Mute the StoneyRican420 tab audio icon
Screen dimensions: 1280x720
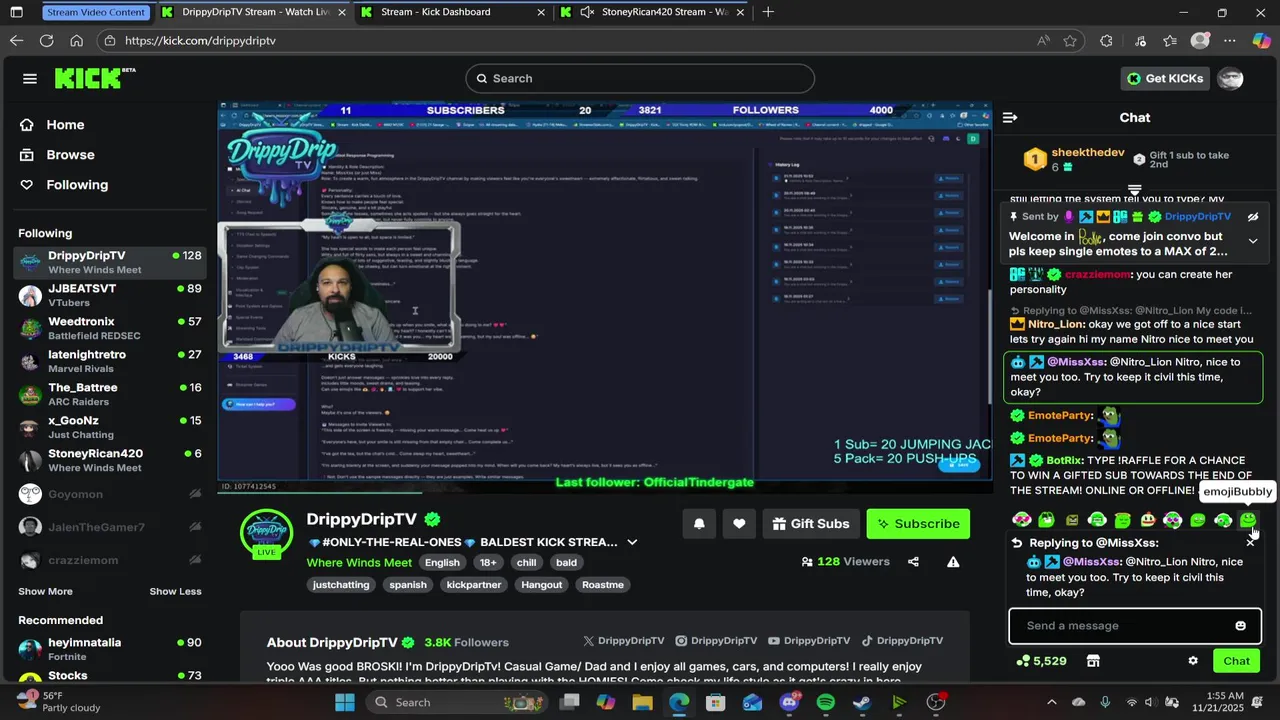[x=587, y=12]
